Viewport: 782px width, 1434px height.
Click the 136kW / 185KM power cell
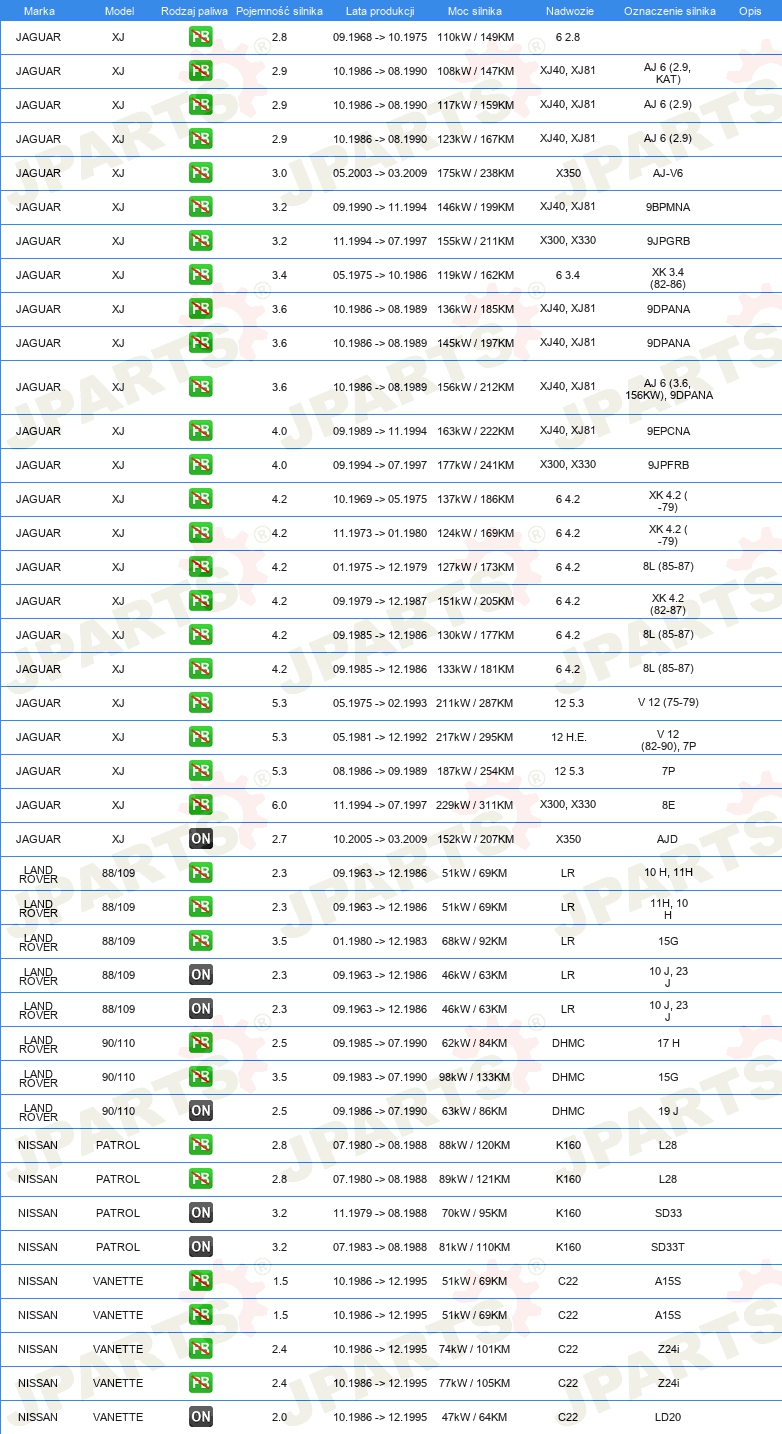[x=475, y=309]
